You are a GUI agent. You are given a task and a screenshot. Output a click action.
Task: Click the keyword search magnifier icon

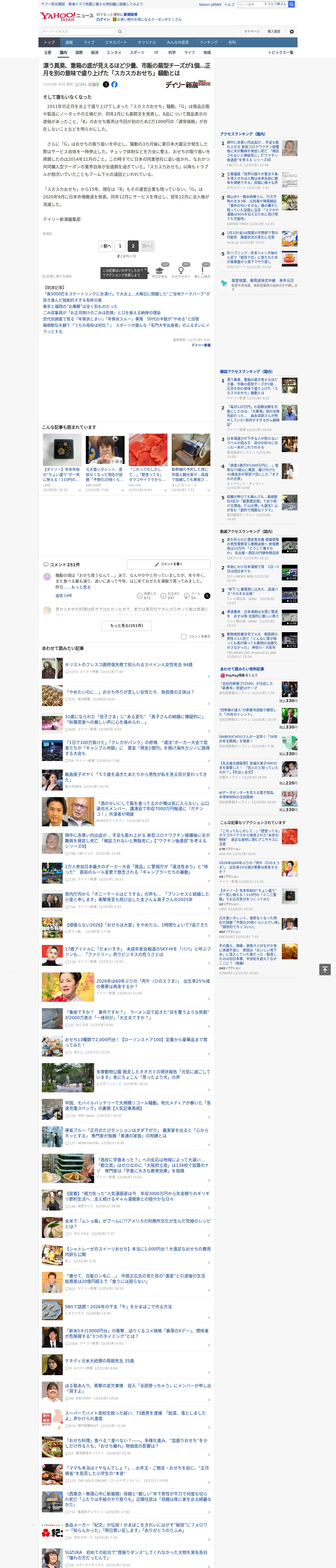pos(120,31)
